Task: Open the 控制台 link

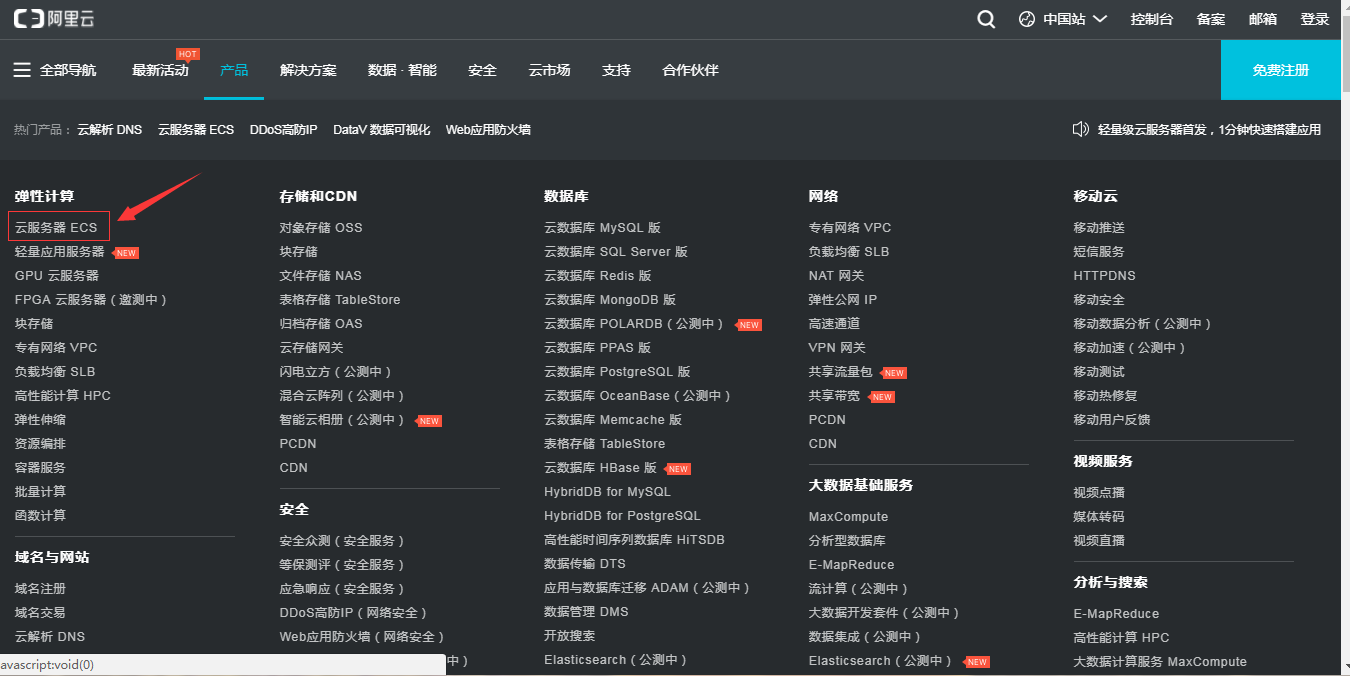Action: [1152, 19]
